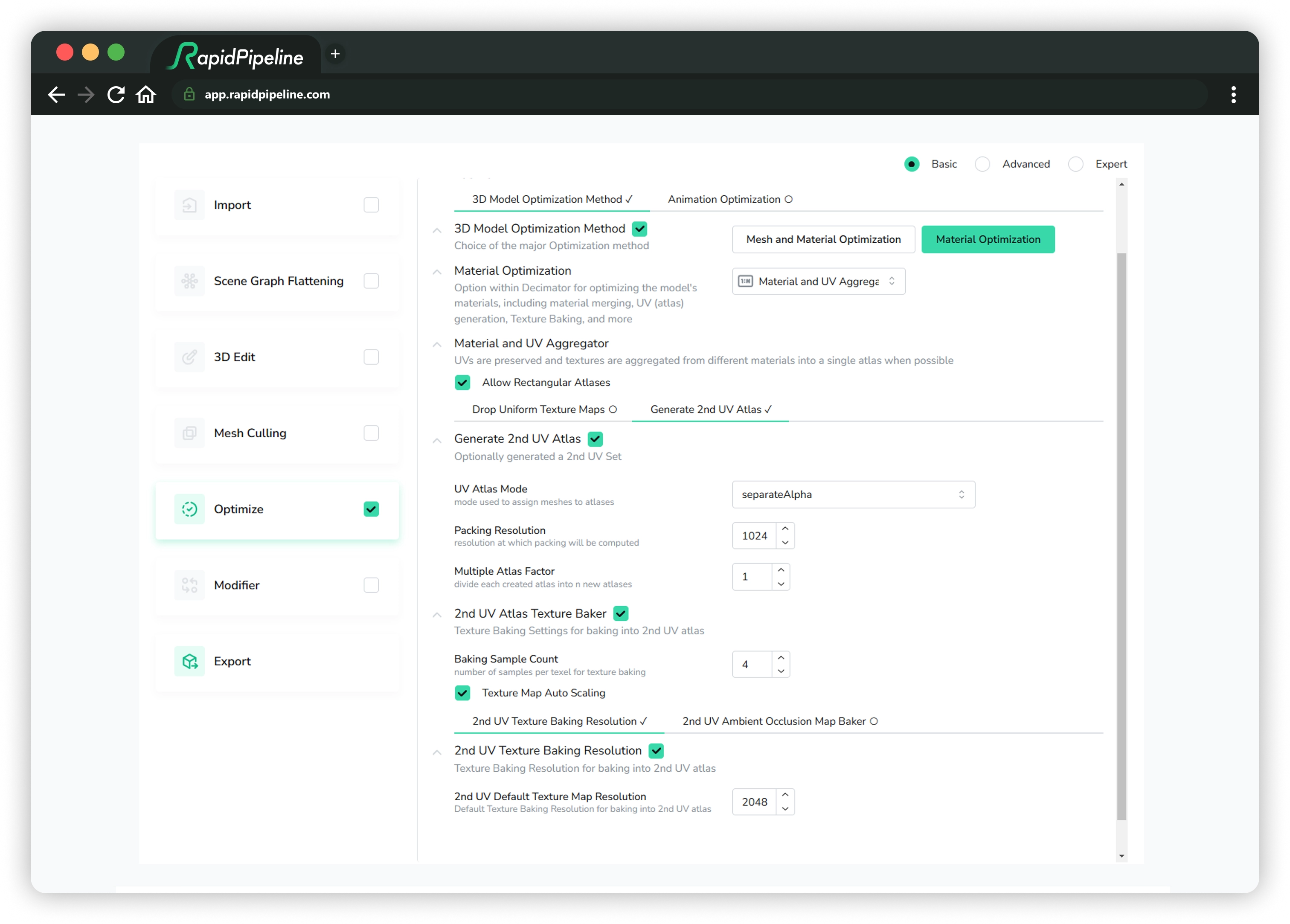1290x924 pixels.
Task: Click the Packing Resolution 1024 field
Action: click(754, 536)
